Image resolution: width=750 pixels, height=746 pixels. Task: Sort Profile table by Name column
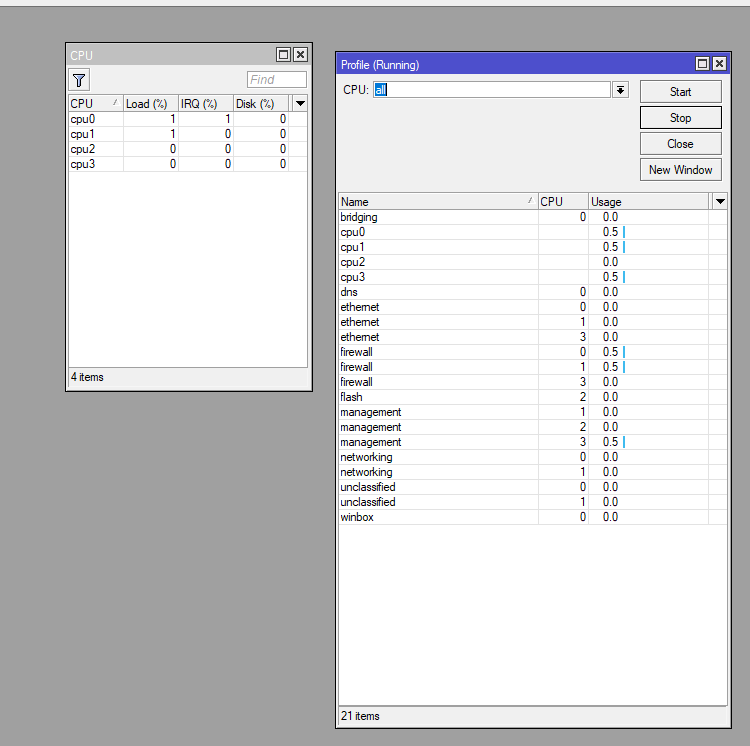(x=438, y=202)
